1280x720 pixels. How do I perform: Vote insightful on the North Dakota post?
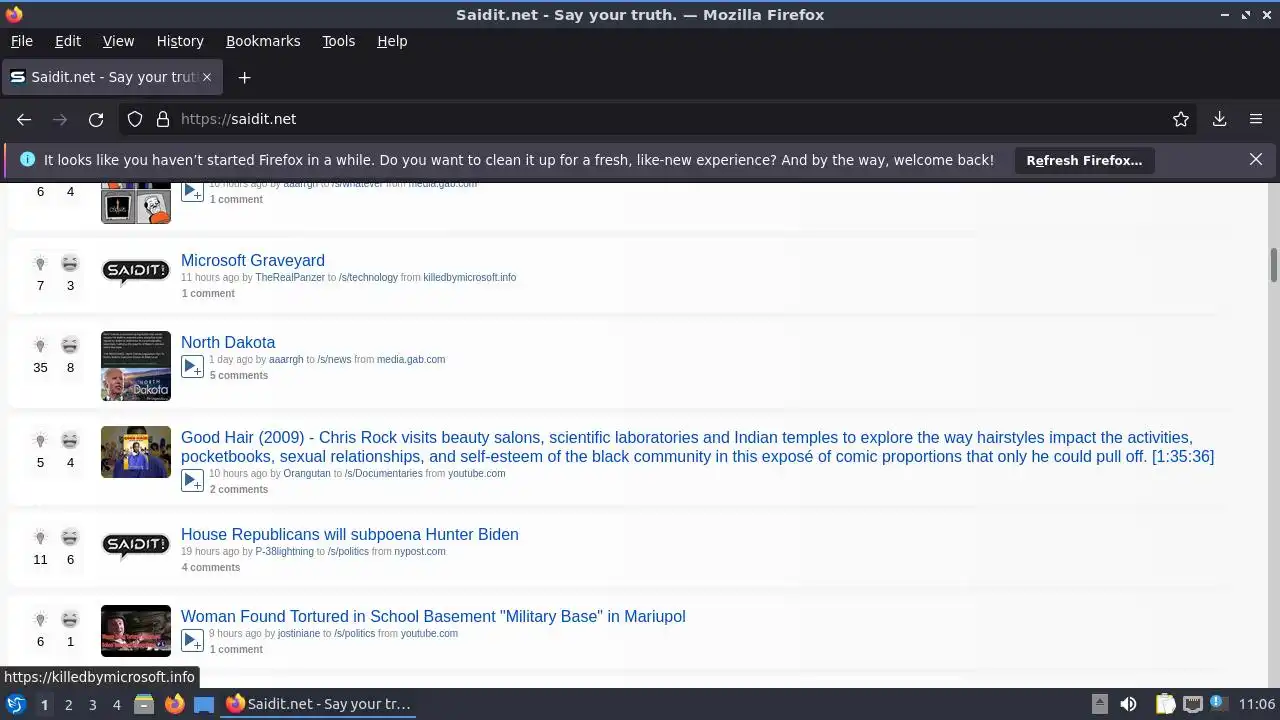tap(40, 346)
